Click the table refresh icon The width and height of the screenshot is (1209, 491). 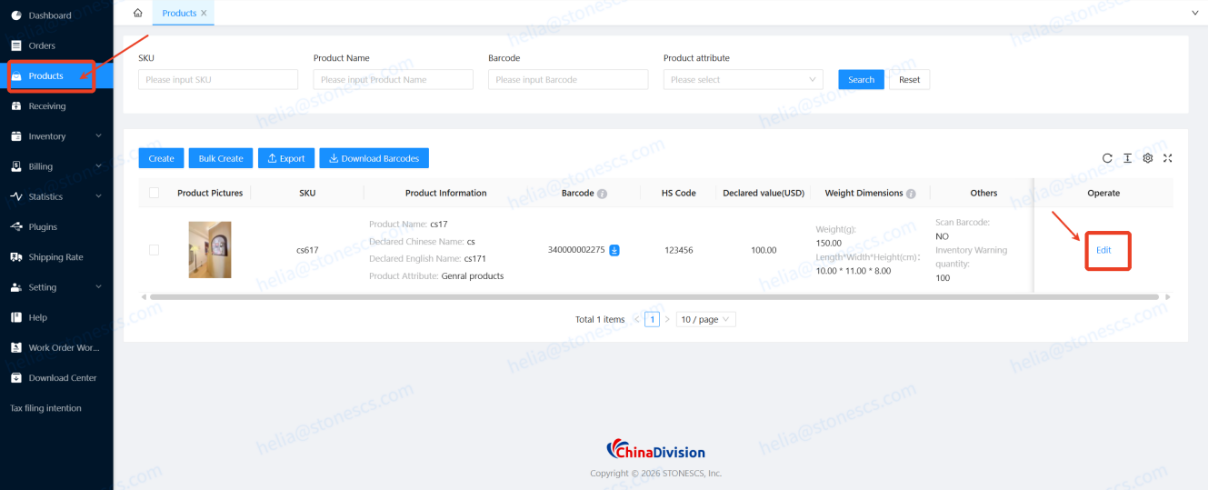1107,158
